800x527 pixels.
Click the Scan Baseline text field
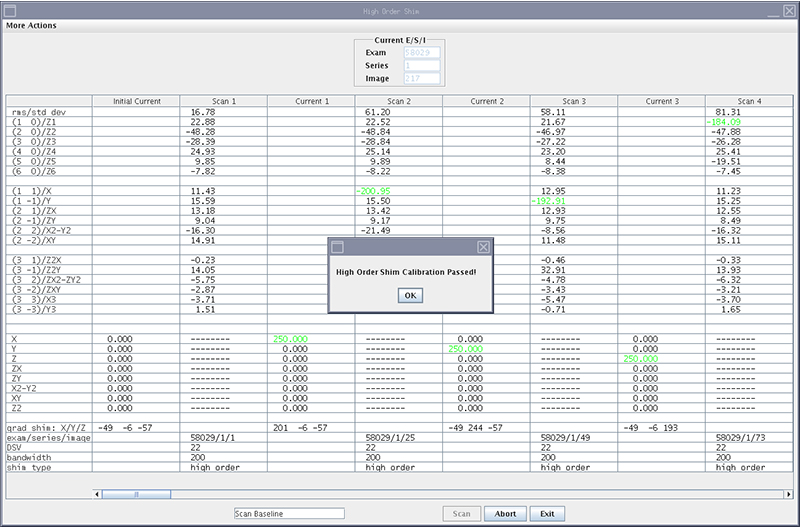click(x=288, y=514)
